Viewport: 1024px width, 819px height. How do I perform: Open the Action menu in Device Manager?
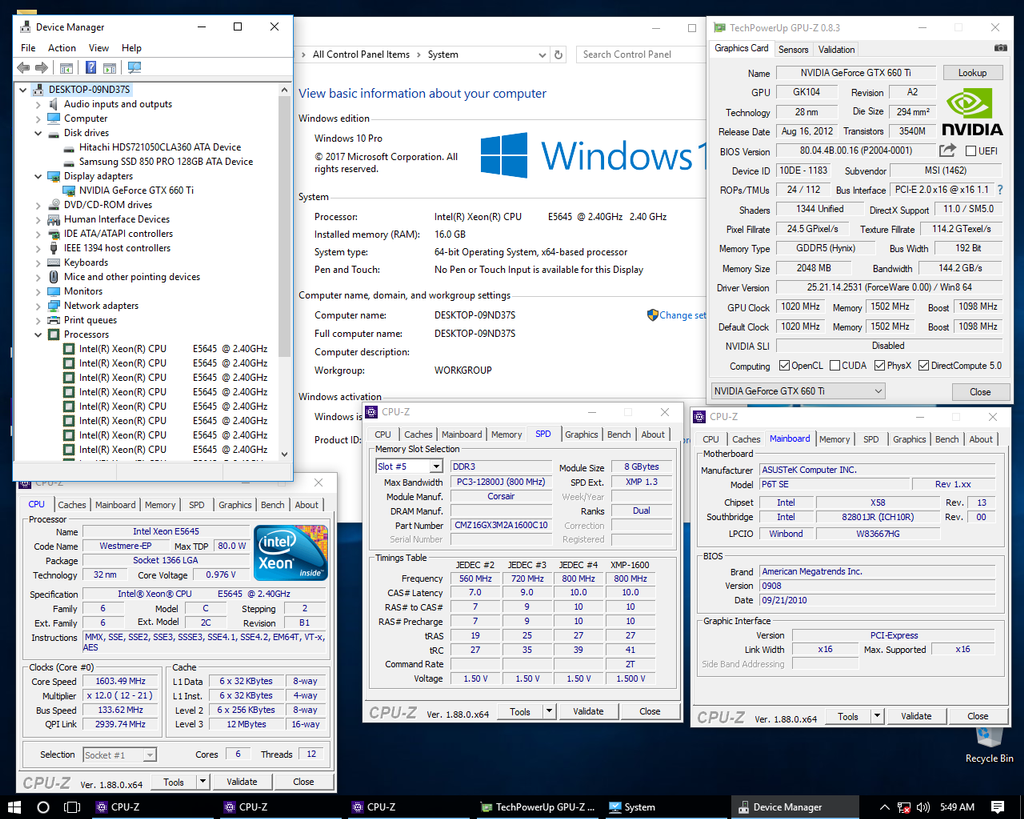tap(62, 48)
